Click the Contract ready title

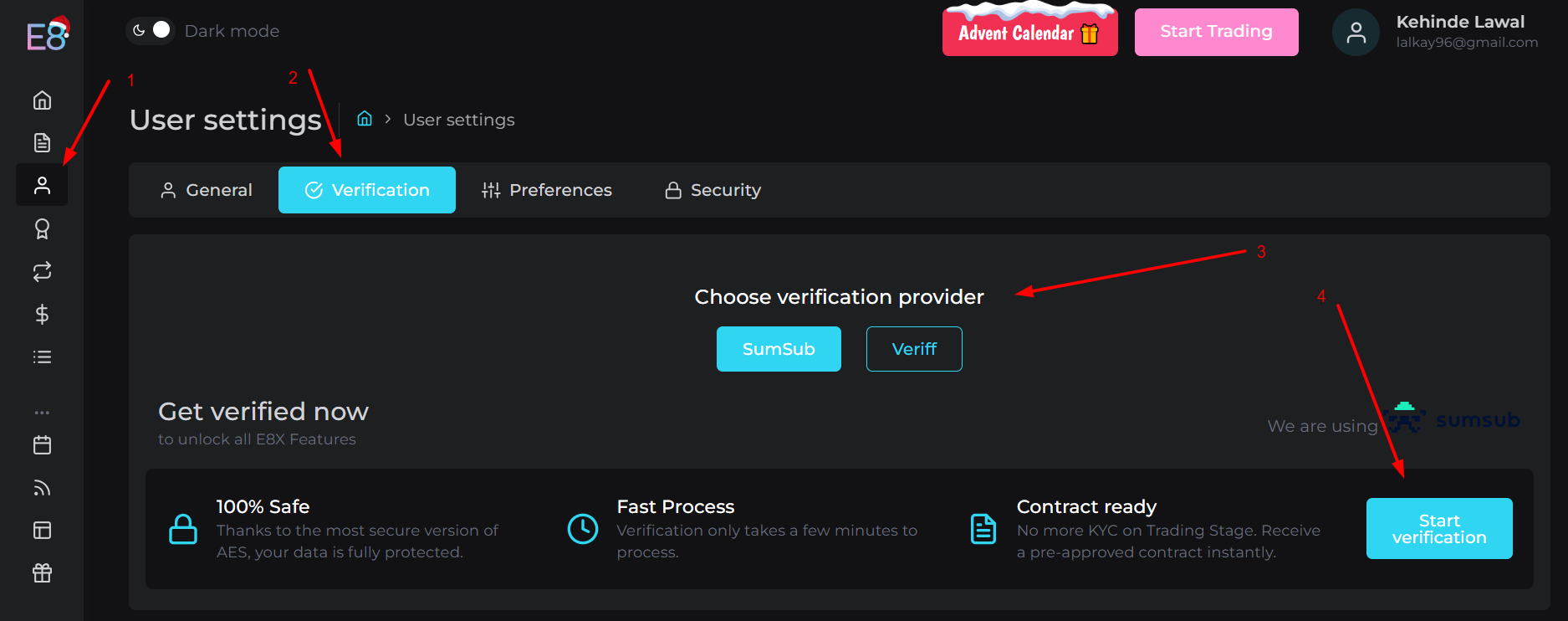pyautogui.click(x=1086, y=507)
